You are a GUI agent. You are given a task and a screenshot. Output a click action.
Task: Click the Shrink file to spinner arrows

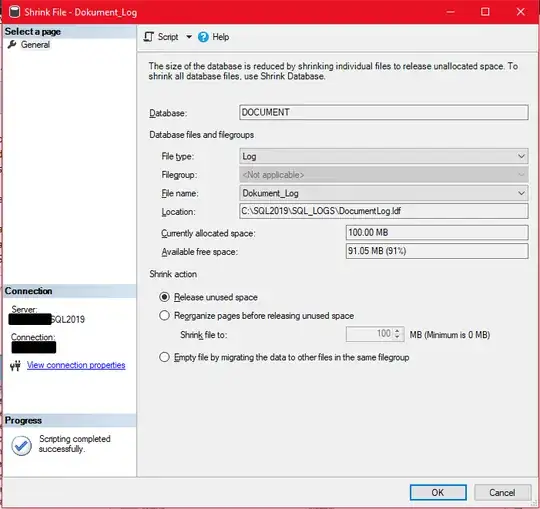(x=397, y=334)
